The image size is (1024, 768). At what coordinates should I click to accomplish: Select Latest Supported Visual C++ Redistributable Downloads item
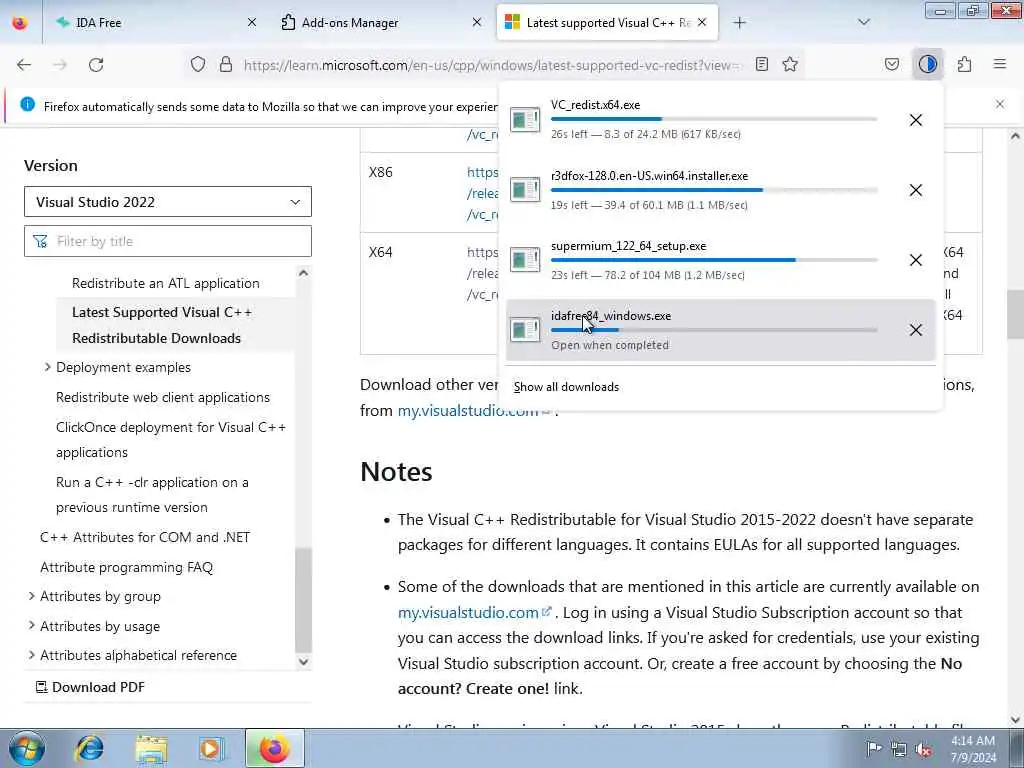[162, 325]
